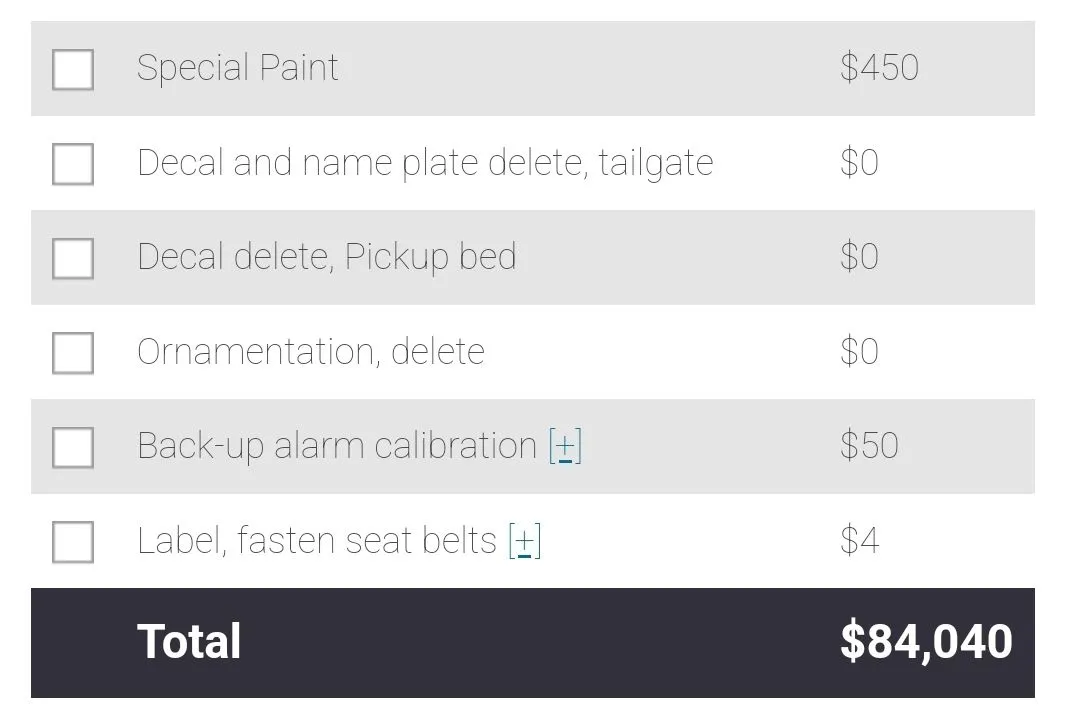Enable Decal delete, Pickup bed checkbox

tap(73, 258)
